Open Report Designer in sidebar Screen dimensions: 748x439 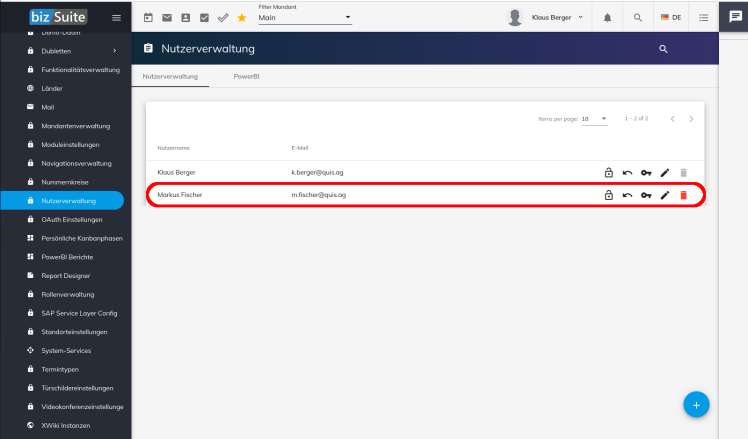point(66,276)
